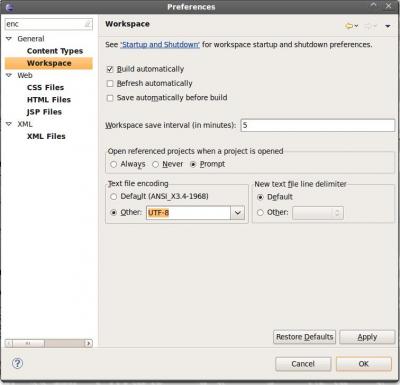Select Content Types in the tree
The image size is (400, 385).
55,51
